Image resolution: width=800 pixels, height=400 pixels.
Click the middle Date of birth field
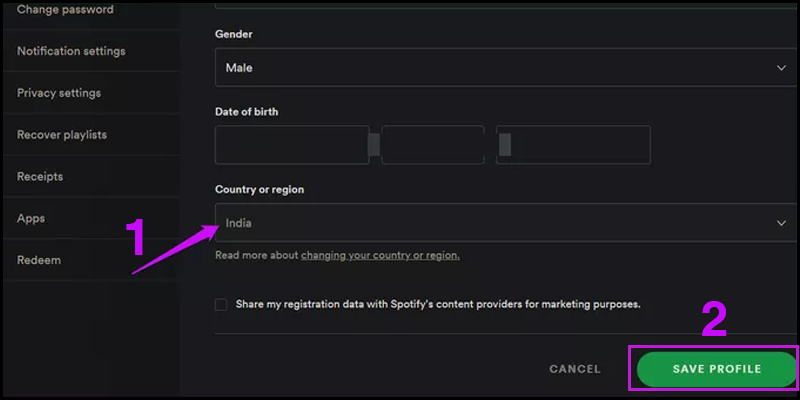[x=432, y=145]
